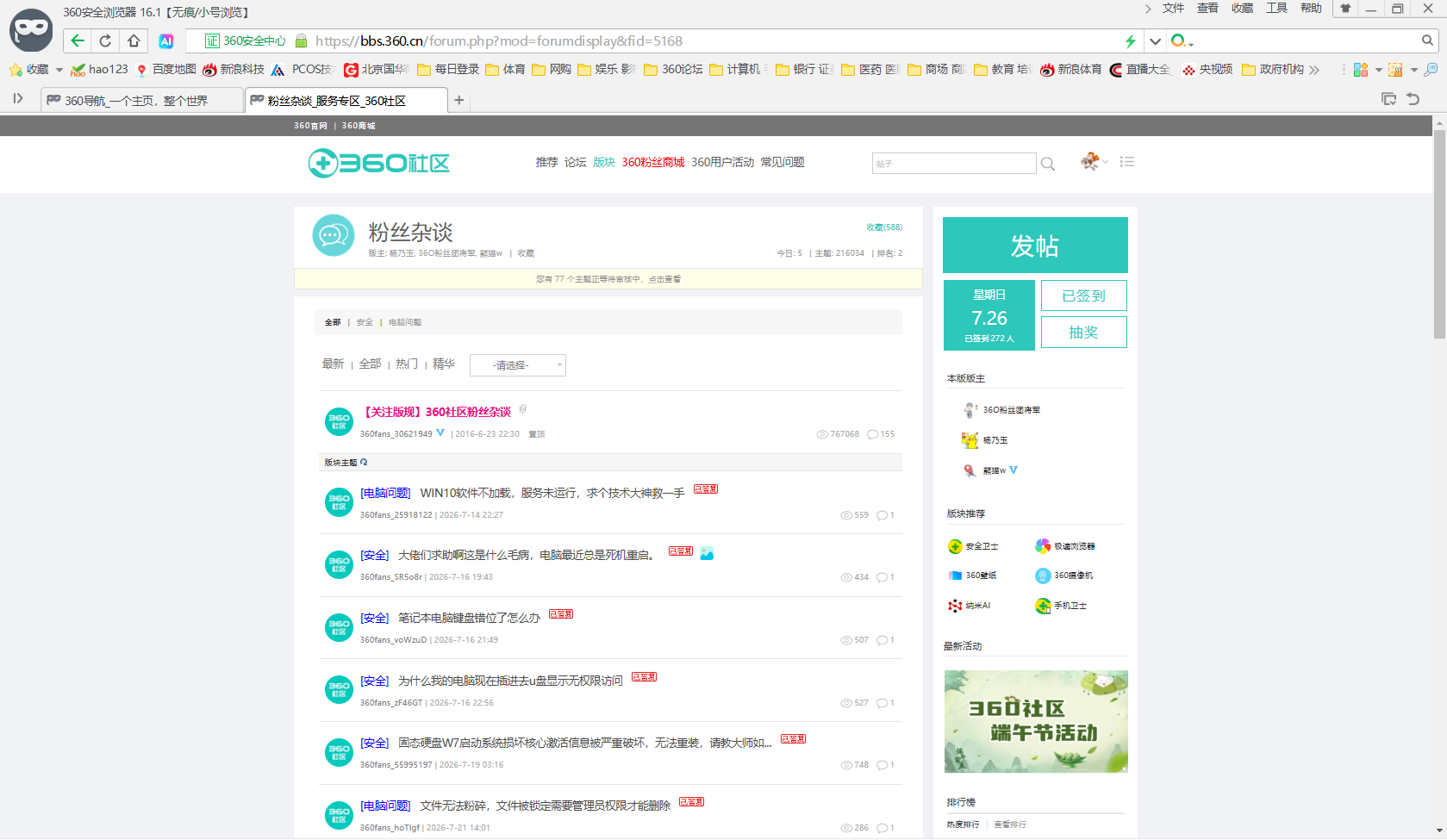Click the 已签到 check-in button
Viewport: 1447px width, 840px height.
[1083, 296]
